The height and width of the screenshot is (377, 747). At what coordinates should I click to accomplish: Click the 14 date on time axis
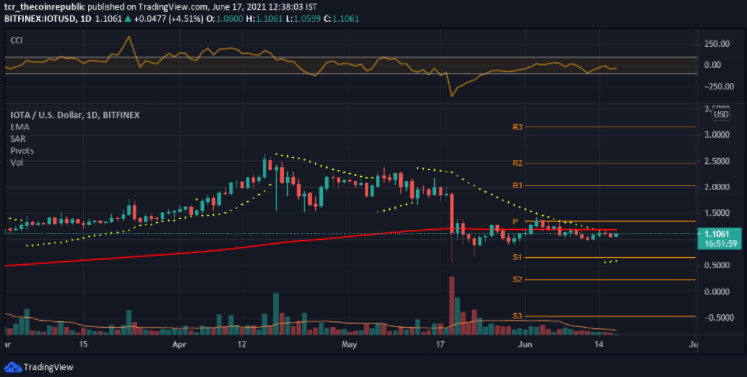pyautogui.click(x=598, y=344)
